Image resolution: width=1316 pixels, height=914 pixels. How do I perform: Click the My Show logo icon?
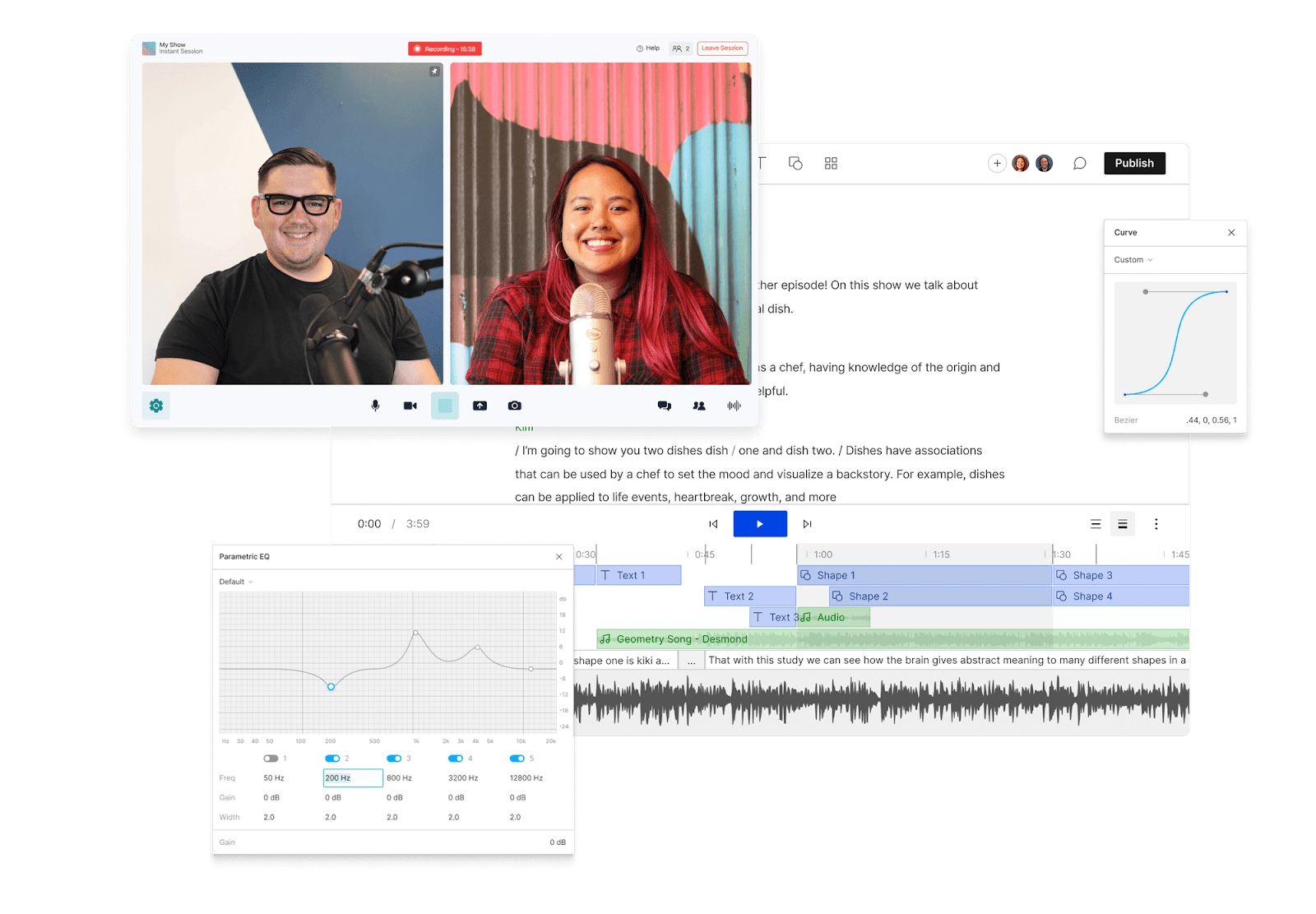coord(149,49)
